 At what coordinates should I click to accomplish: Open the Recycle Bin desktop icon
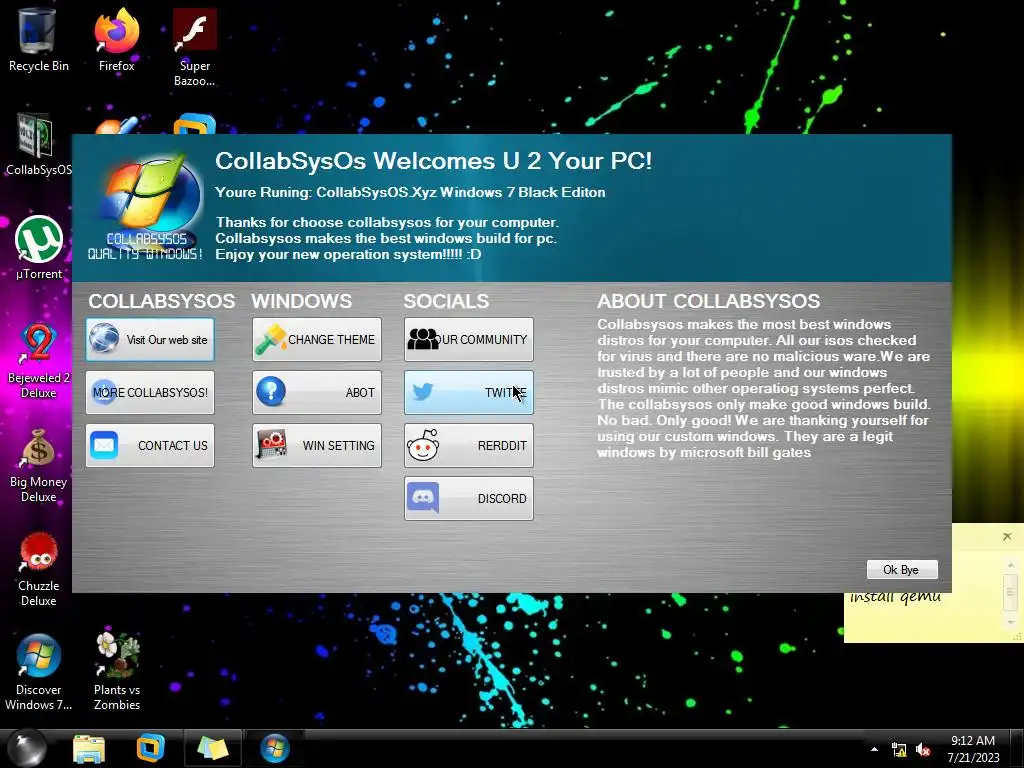pos(38,39)
